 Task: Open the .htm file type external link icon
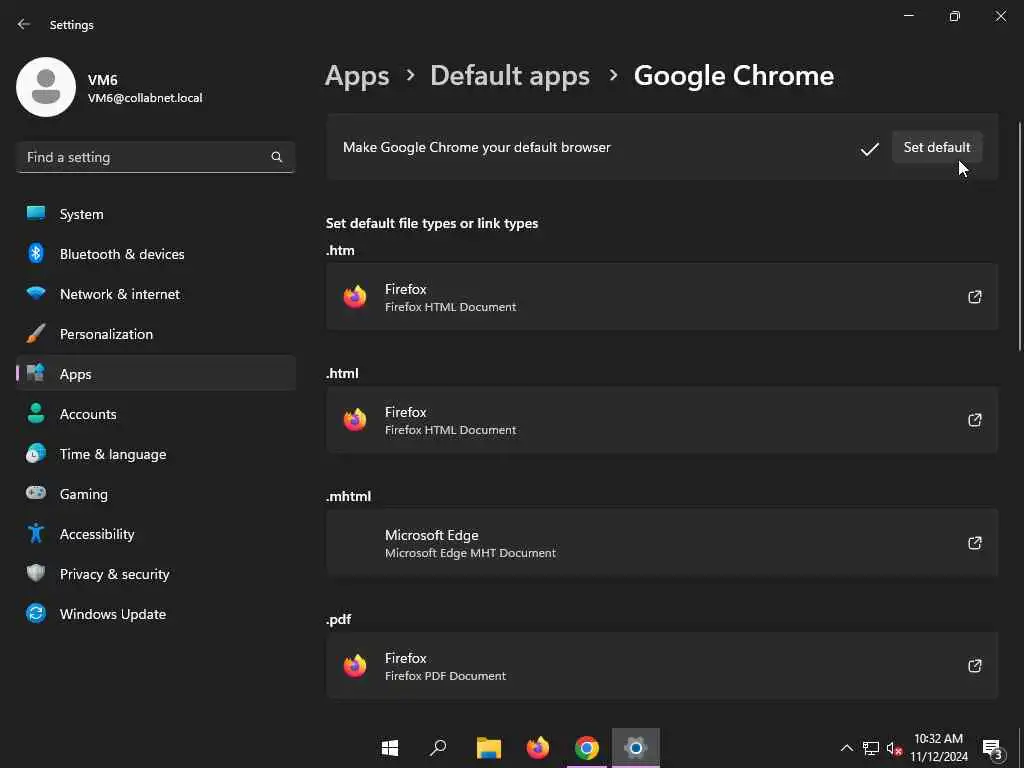pos(974,297)
